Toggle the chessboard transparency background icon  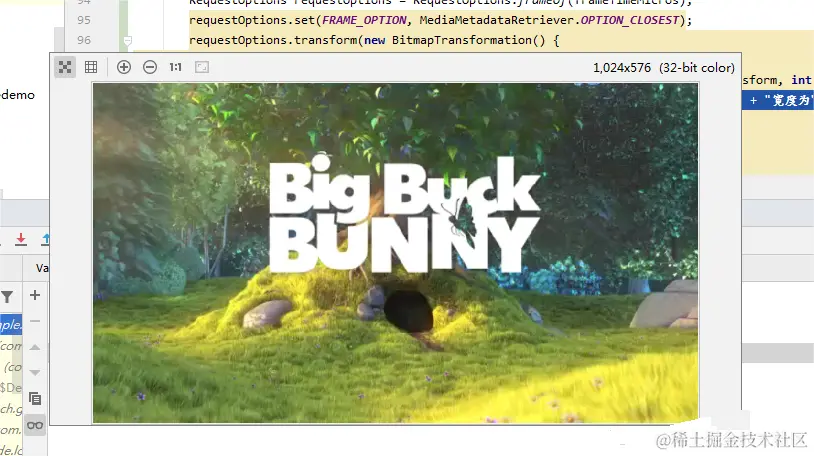(65, 67)
